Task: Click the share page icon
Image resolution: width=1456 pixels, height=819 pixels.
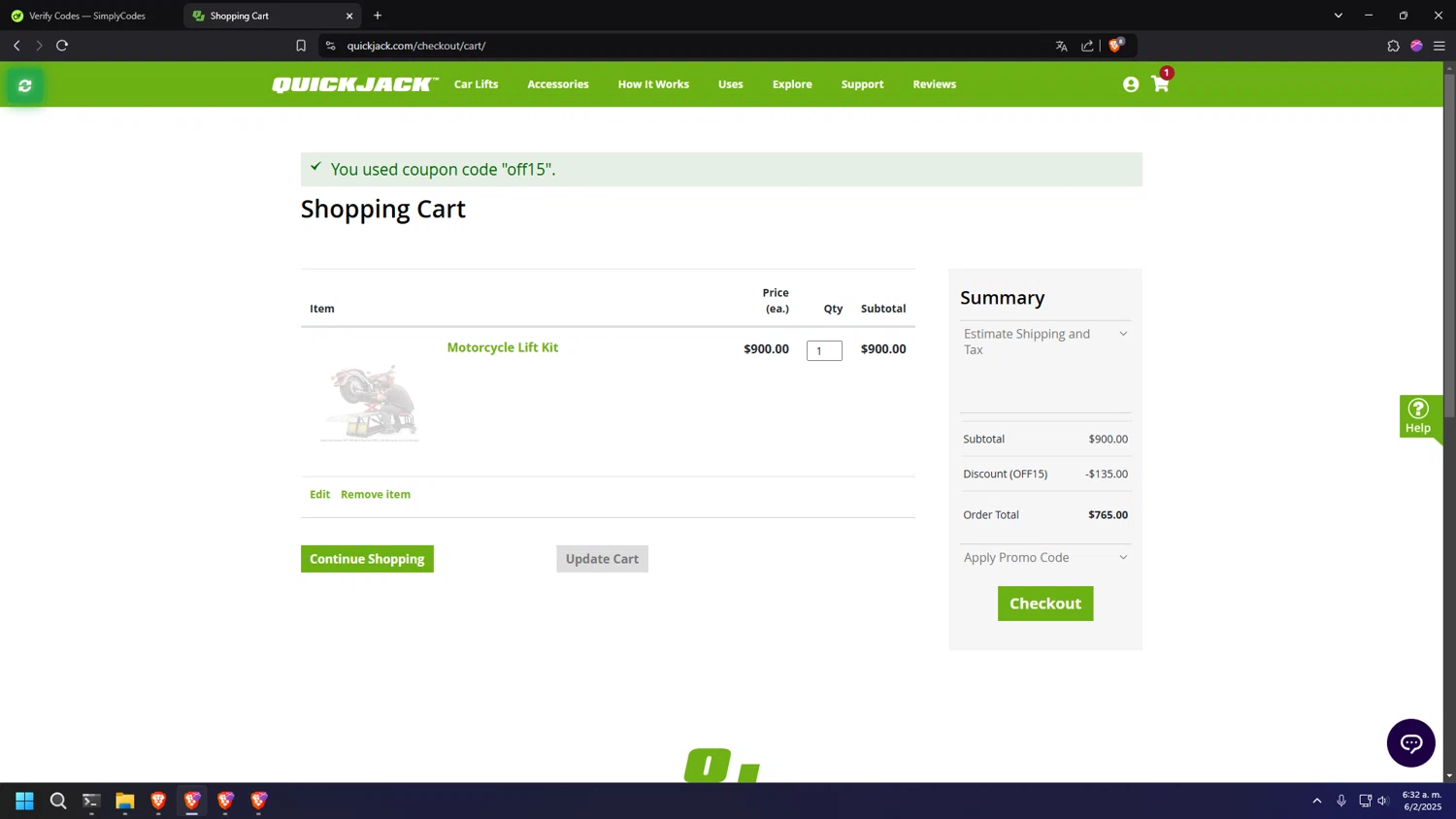Action: tap(1087, 46)
